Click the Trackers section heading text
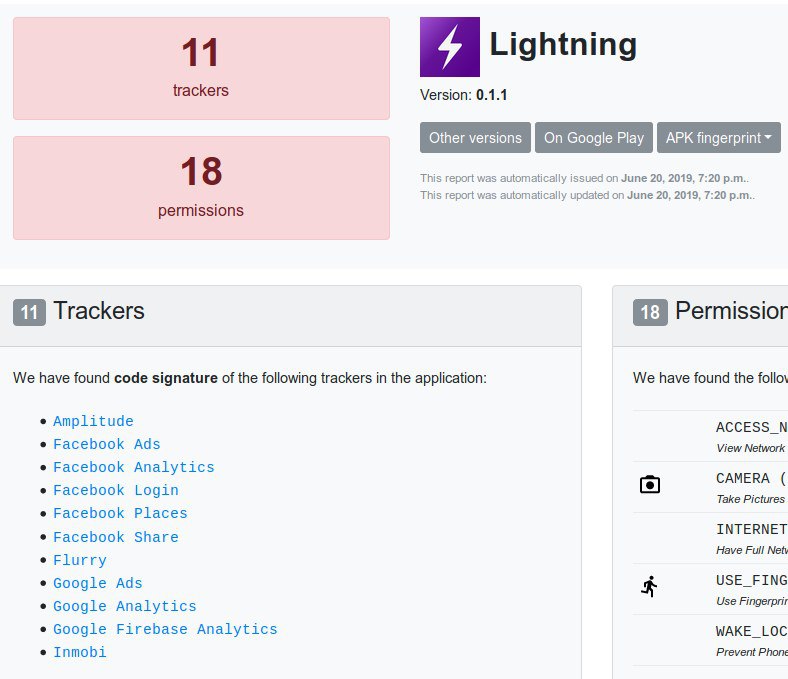This screenshot has height=679, width=788. pyautogui.click(x=99, y=311)
